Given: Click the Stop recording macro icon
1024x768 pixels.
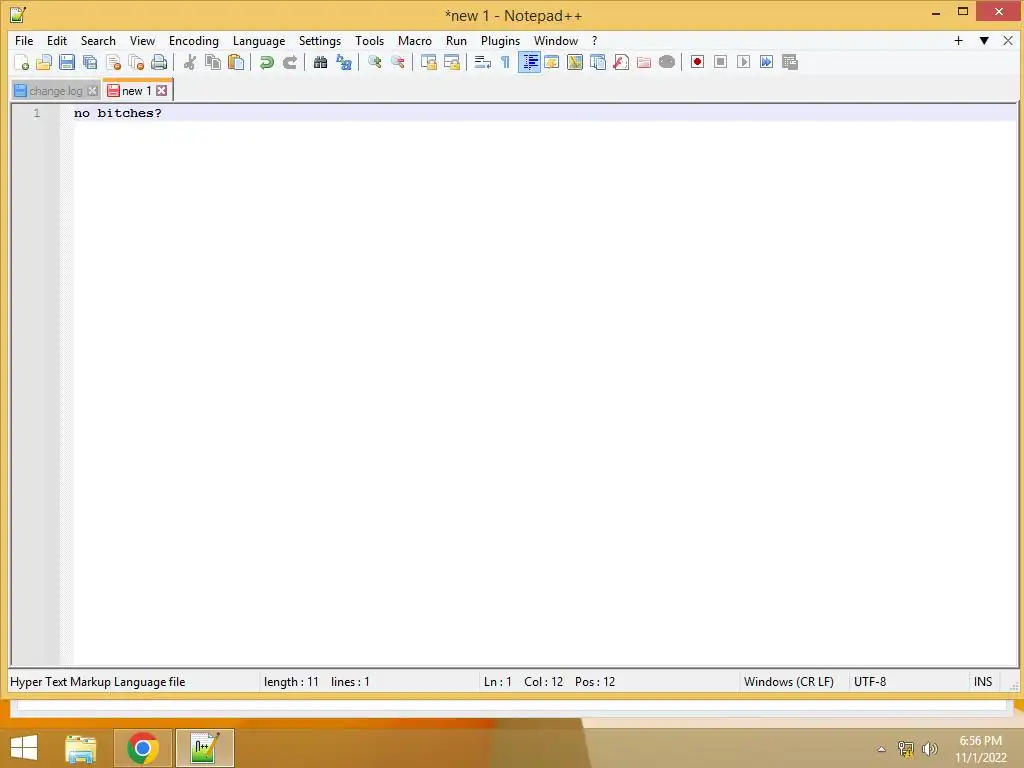Looking at the screenshot, I should tap(720, 62).
